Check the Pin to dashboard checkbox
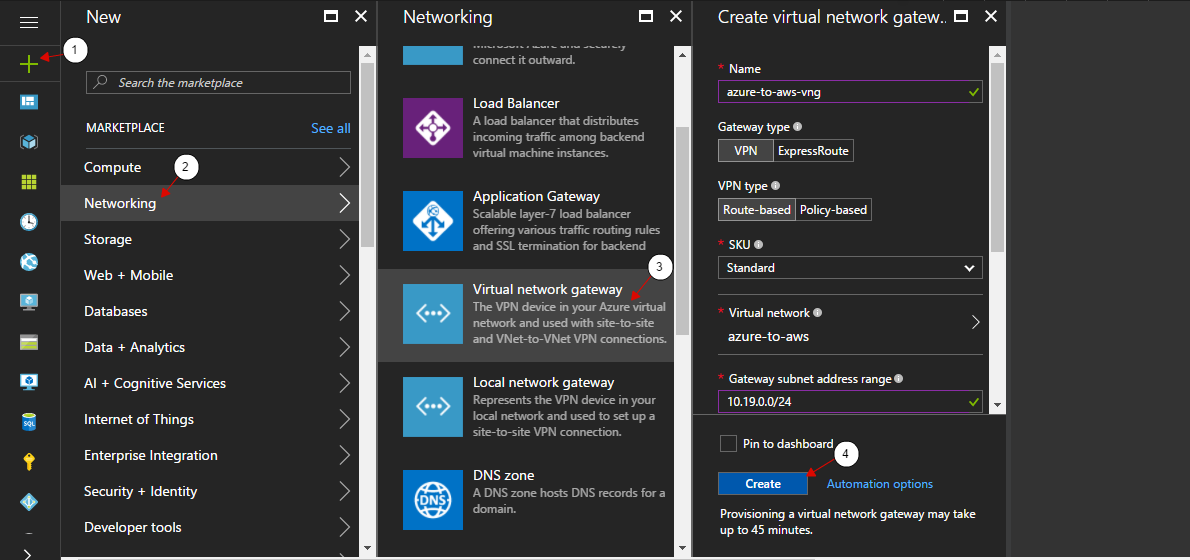Viewport: 1190px width, 560px height. click(729, 444)
